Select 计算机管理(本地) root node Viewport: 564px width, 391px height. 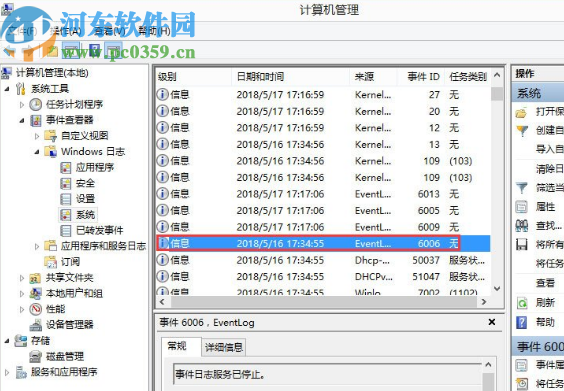click(52, 73)
